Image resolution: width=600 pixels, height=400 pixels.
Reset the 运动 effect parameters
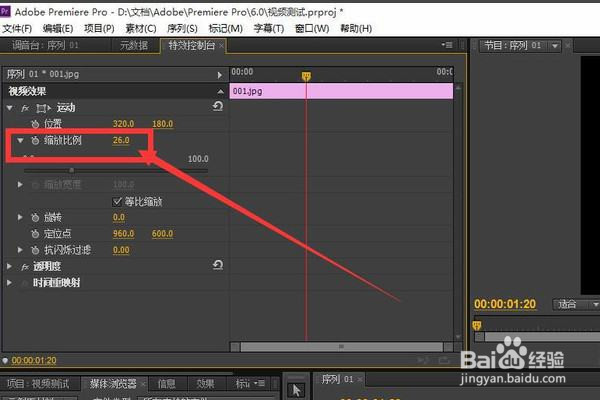click(x=218, y=106)
